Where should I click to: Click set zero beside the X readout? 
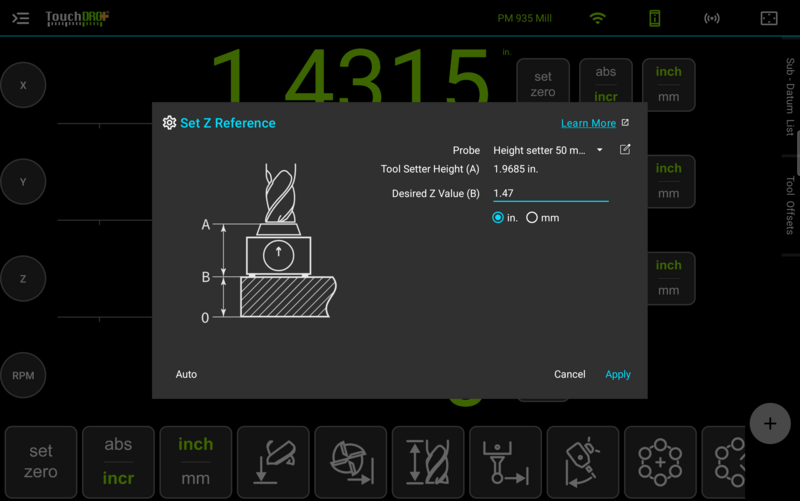[x=543, y=82]
